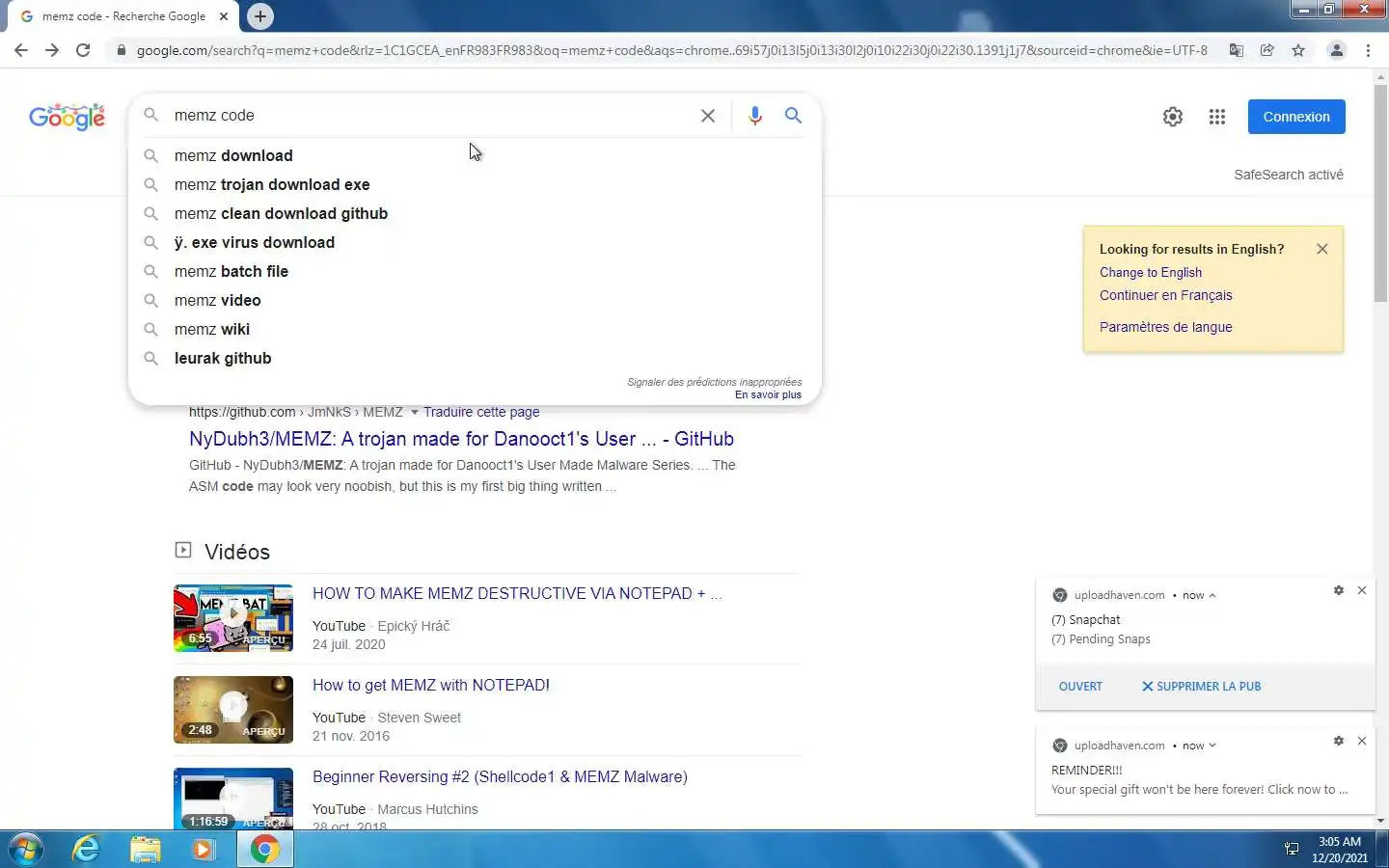The image size is (1389, 868).
Task: Click Traduire cette page link
Action: click(481, 412)
